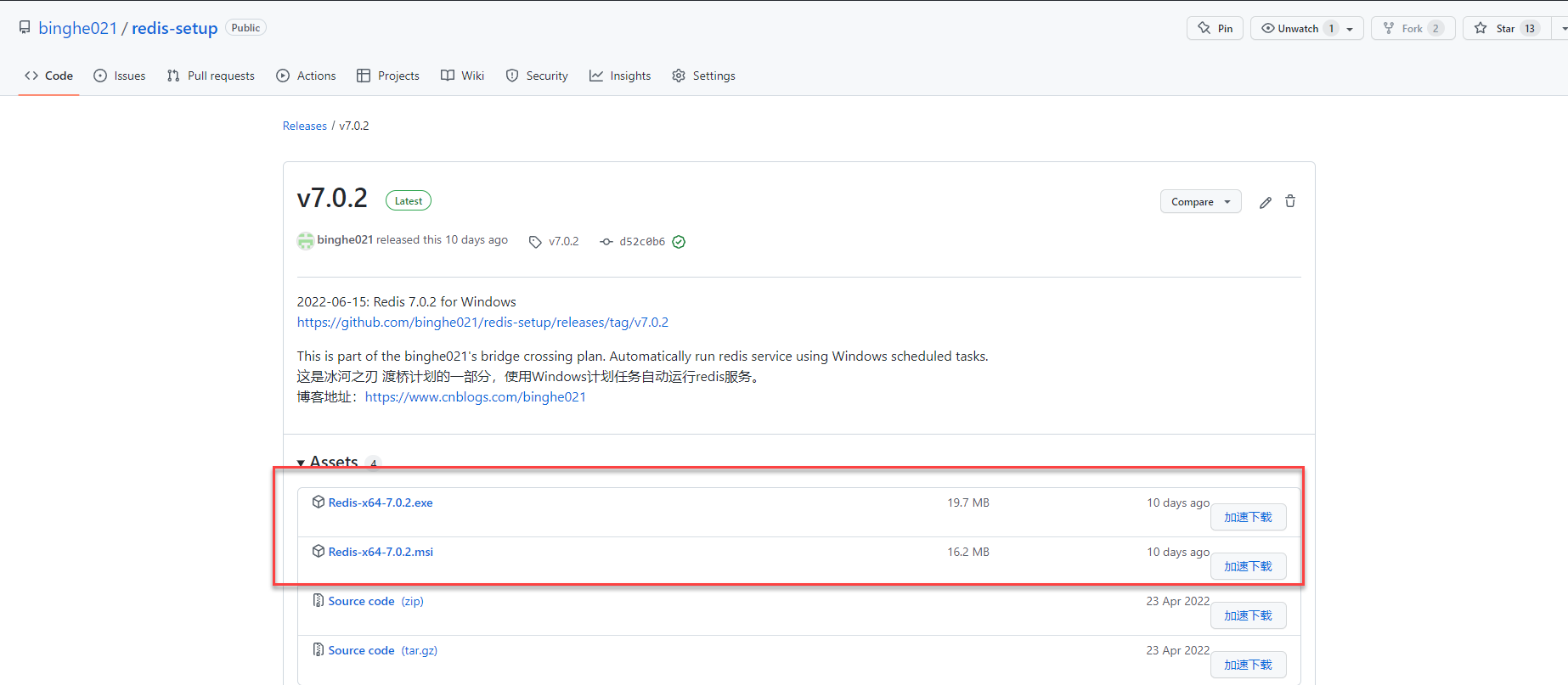
Task: Click the repository book icon
Action: click(25, 28)
